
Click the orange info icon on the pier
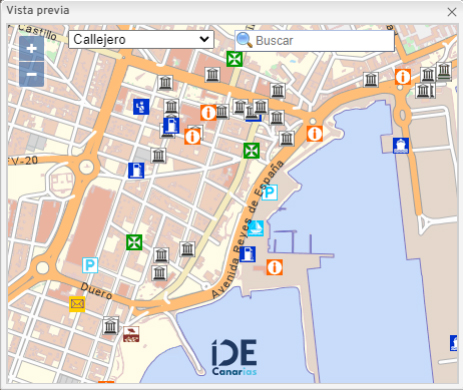coord(275,267)
